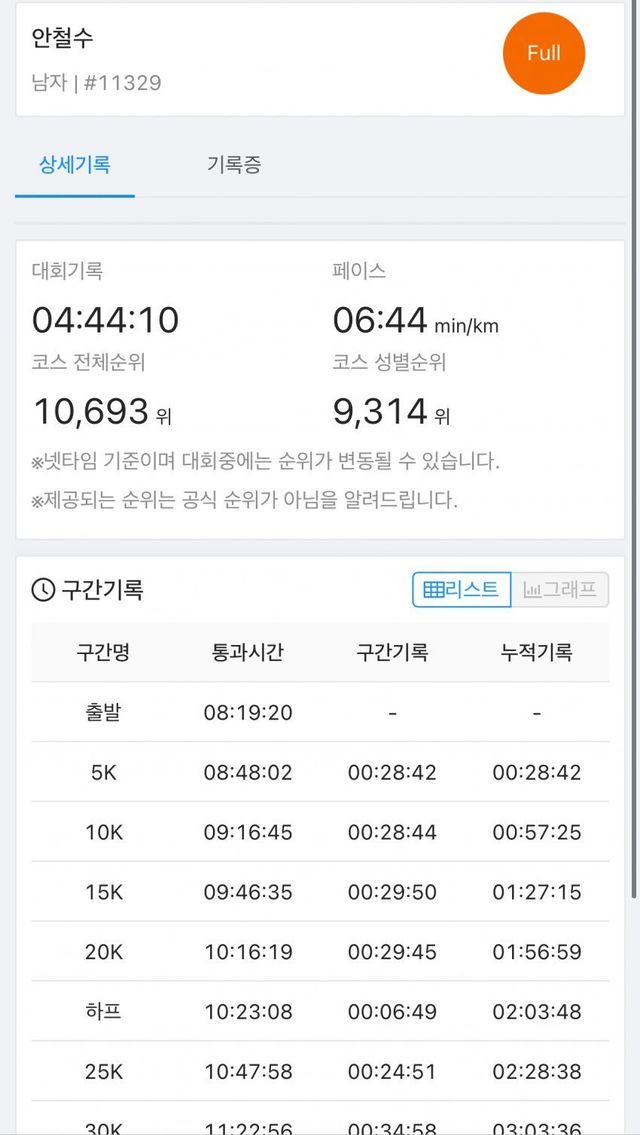Enable the graph display option
The height and width of the screenshot is (1135, 640).
[x=558, y=590]
